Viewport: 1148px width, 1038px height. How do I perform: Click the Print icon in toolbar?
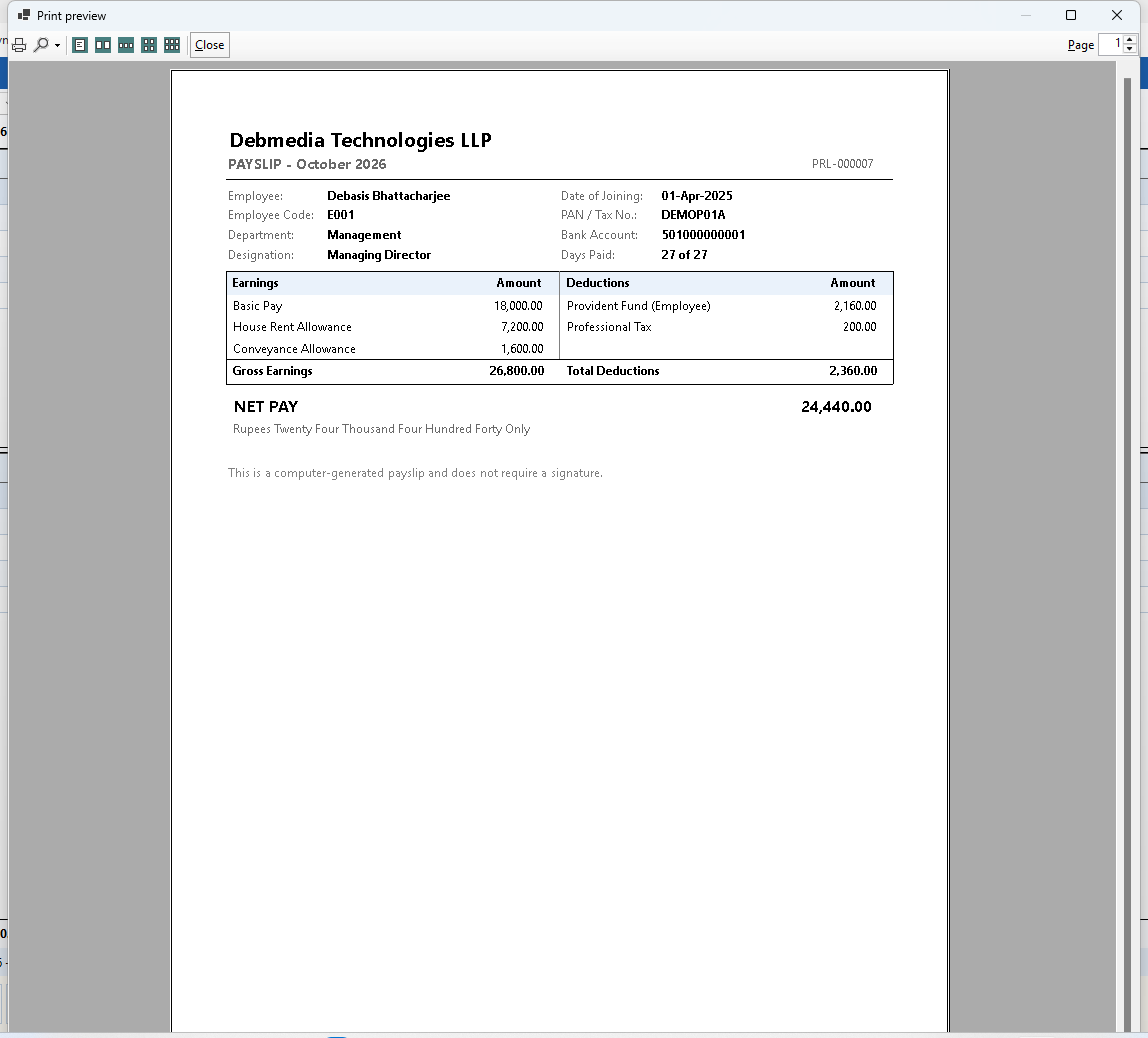pos(19,45)
